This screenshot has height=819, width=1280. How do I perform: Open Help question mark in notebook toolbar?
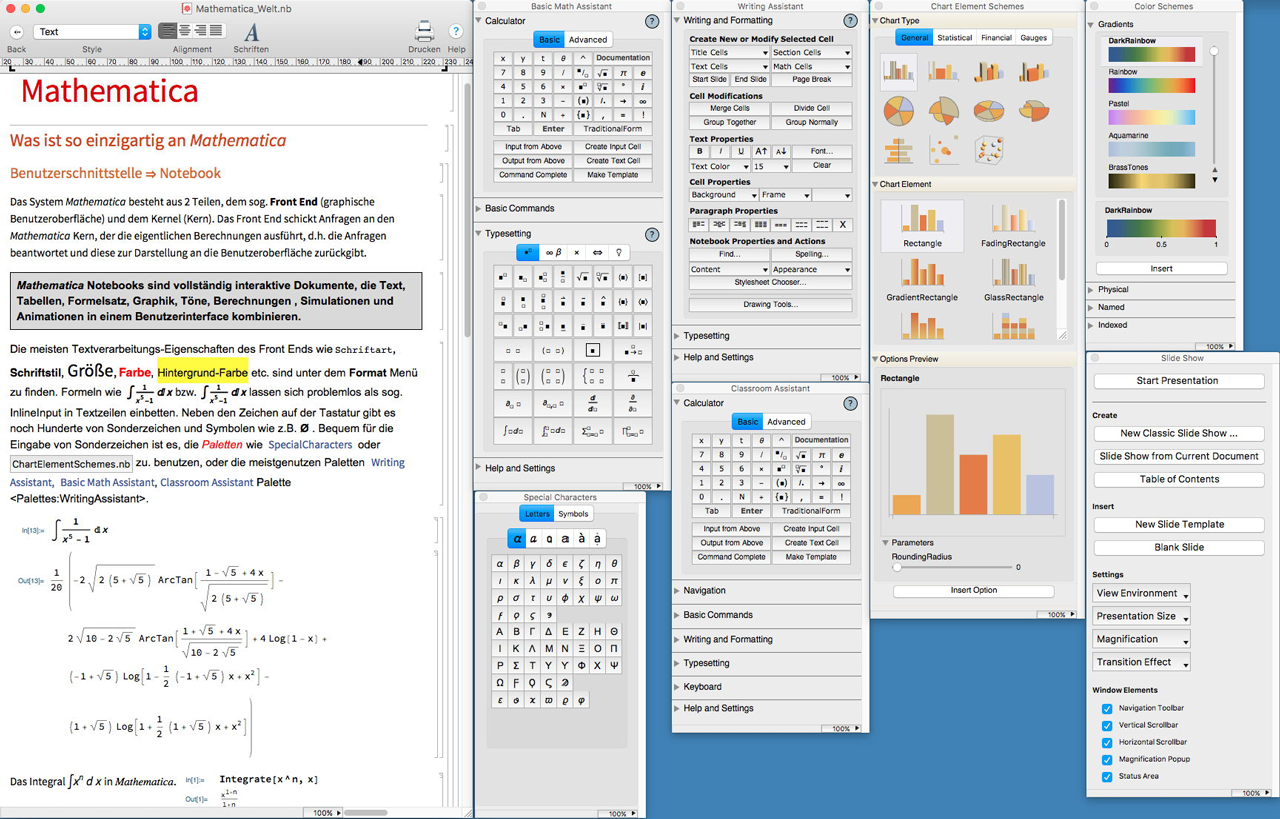pyautogui.click(x=456, y=32)
